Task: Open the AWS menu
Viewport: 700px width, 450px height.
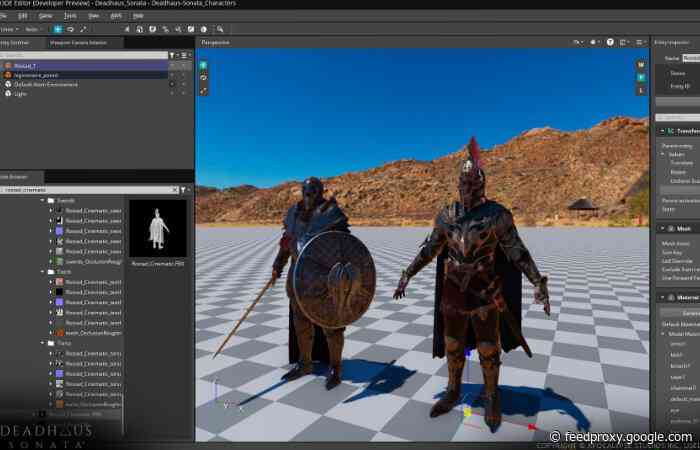Action: pos(116,16)
